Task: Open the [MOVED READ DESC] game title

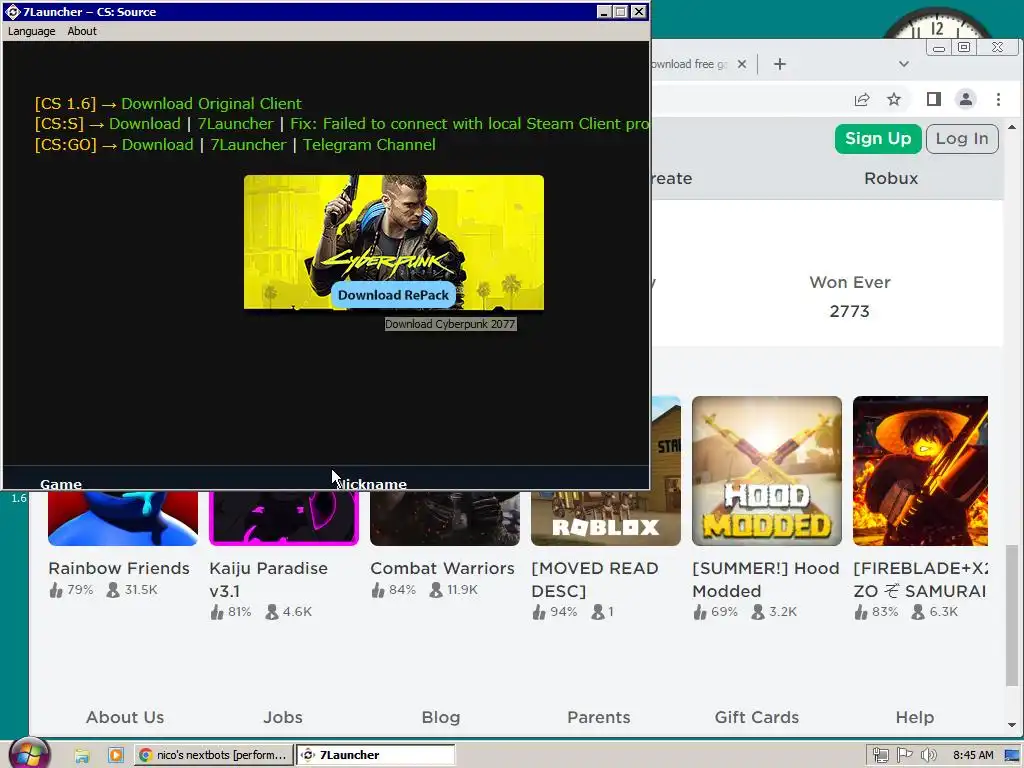Action: coord(595,580)
